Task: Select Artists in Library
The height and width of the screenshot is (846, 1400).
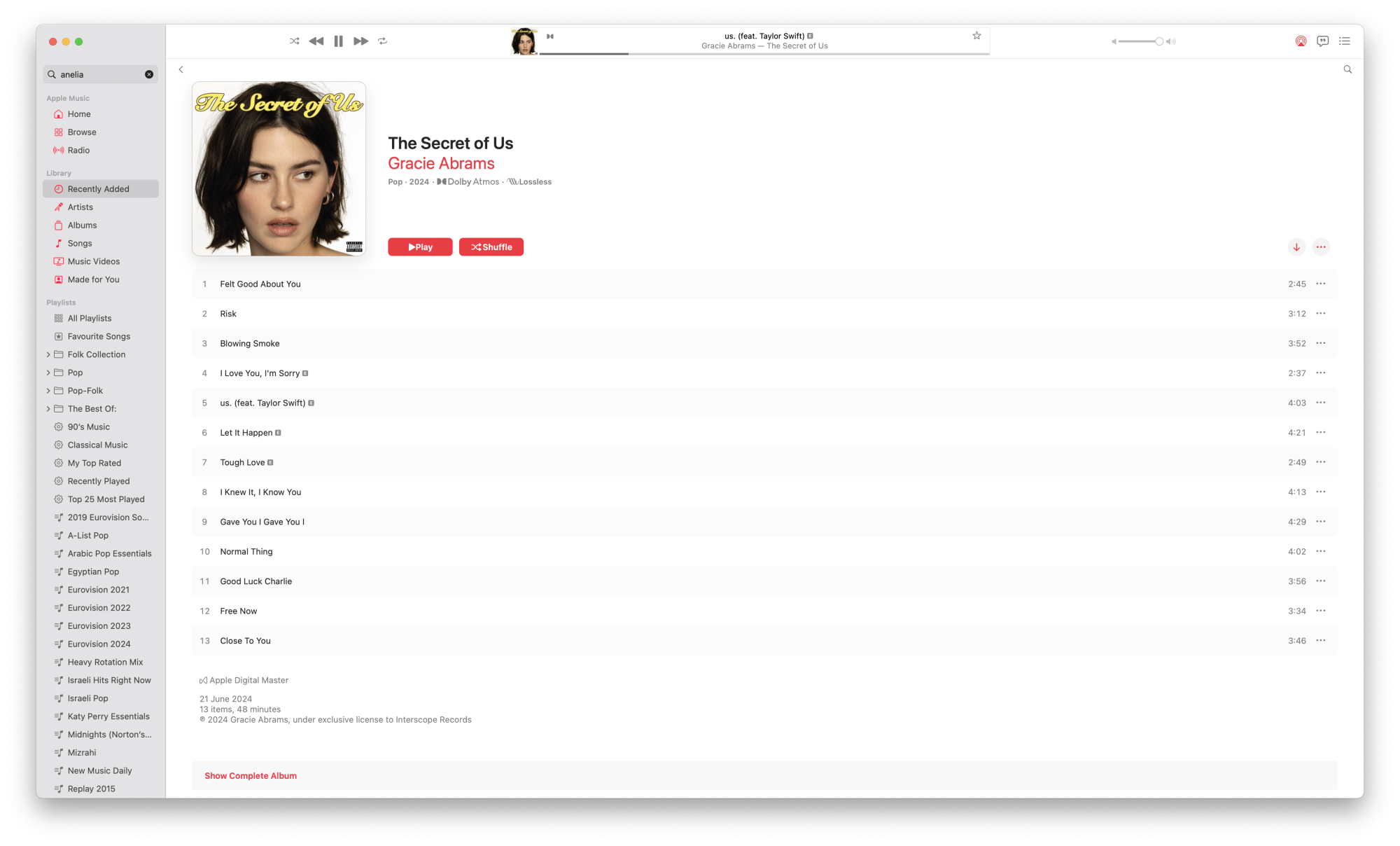Action: tap(101, 207)
